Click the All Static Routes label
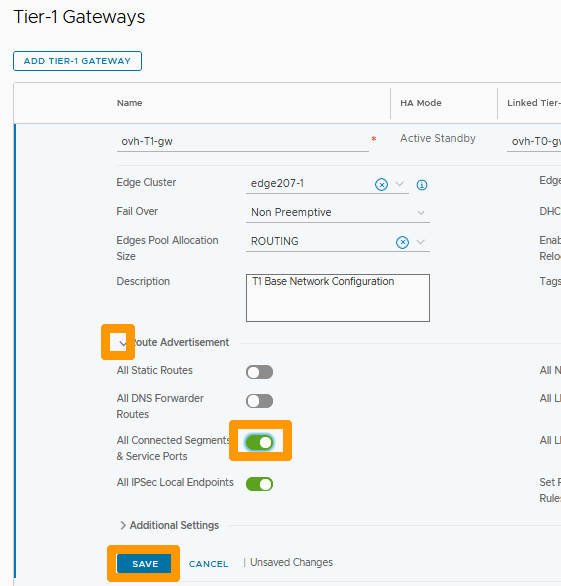Image resolution: width=561 pixels, height=586 pixels. [154, 370]
